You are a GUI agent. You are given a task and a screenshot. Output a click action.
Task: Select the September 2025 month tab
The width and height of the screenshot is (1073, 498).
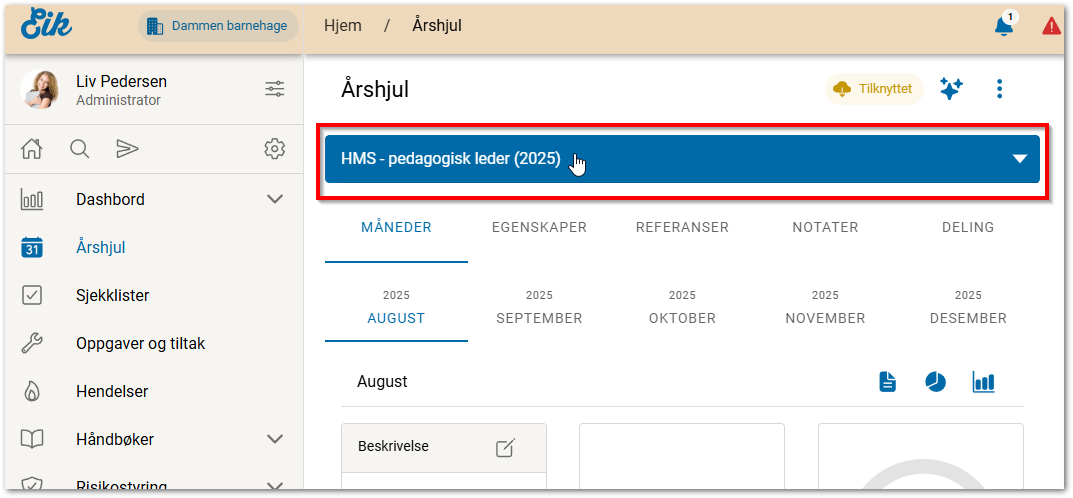click(x=539, y=308)
